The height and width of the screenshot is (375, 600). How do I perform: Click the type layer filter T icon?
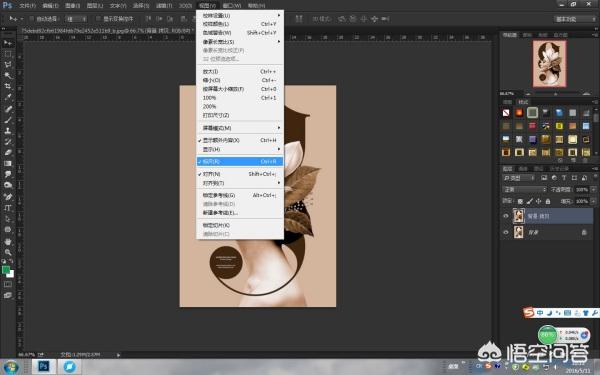point(564,178)
